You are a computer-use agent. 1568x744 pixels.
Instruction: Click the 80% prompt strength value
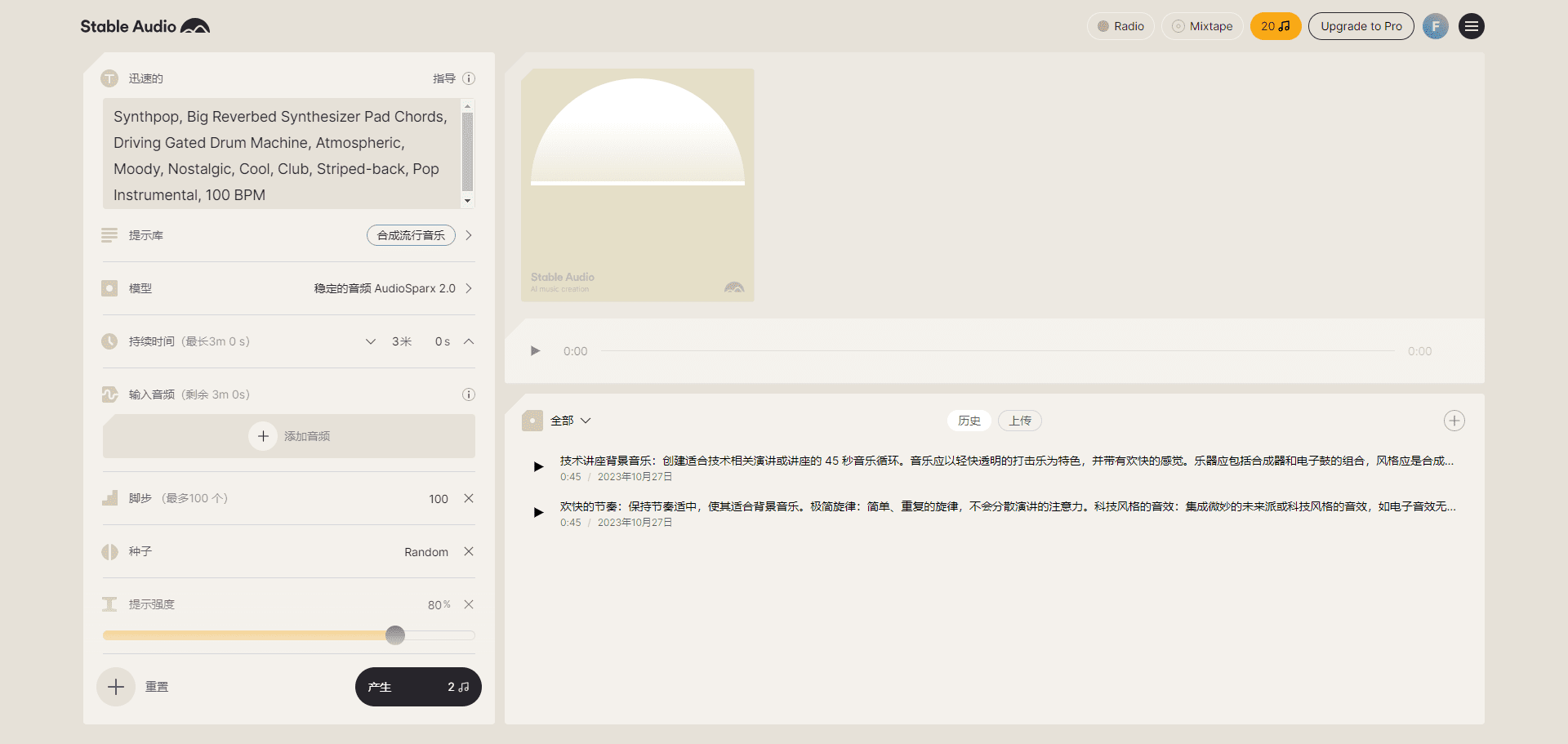(439, 605)
